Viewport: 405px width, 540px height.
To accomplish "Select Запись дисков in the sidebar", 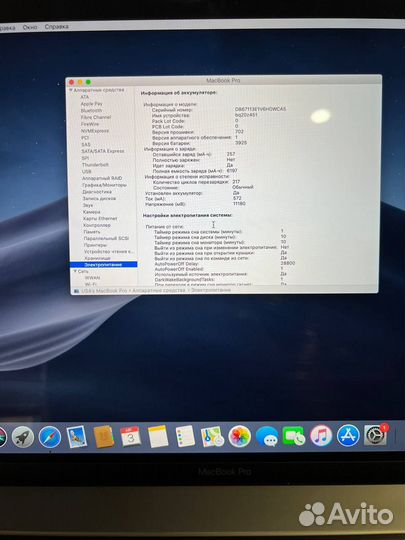I will pyautogui.click(x=99, y=198).
